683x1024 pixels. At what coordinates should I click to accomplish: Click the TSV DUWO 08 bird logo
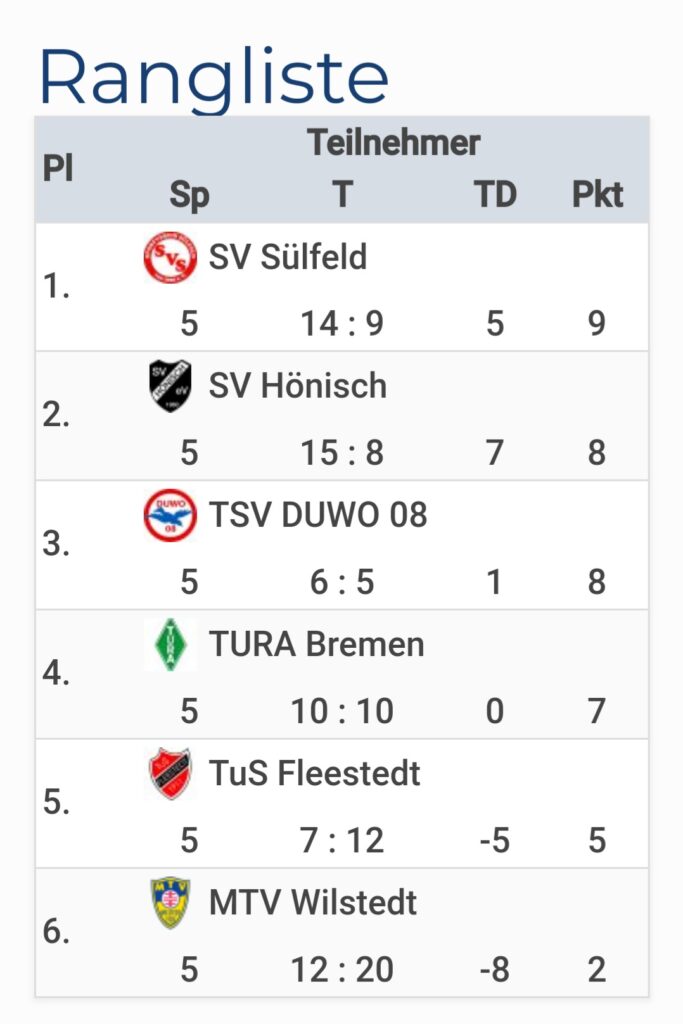click(x=170, y=515)
